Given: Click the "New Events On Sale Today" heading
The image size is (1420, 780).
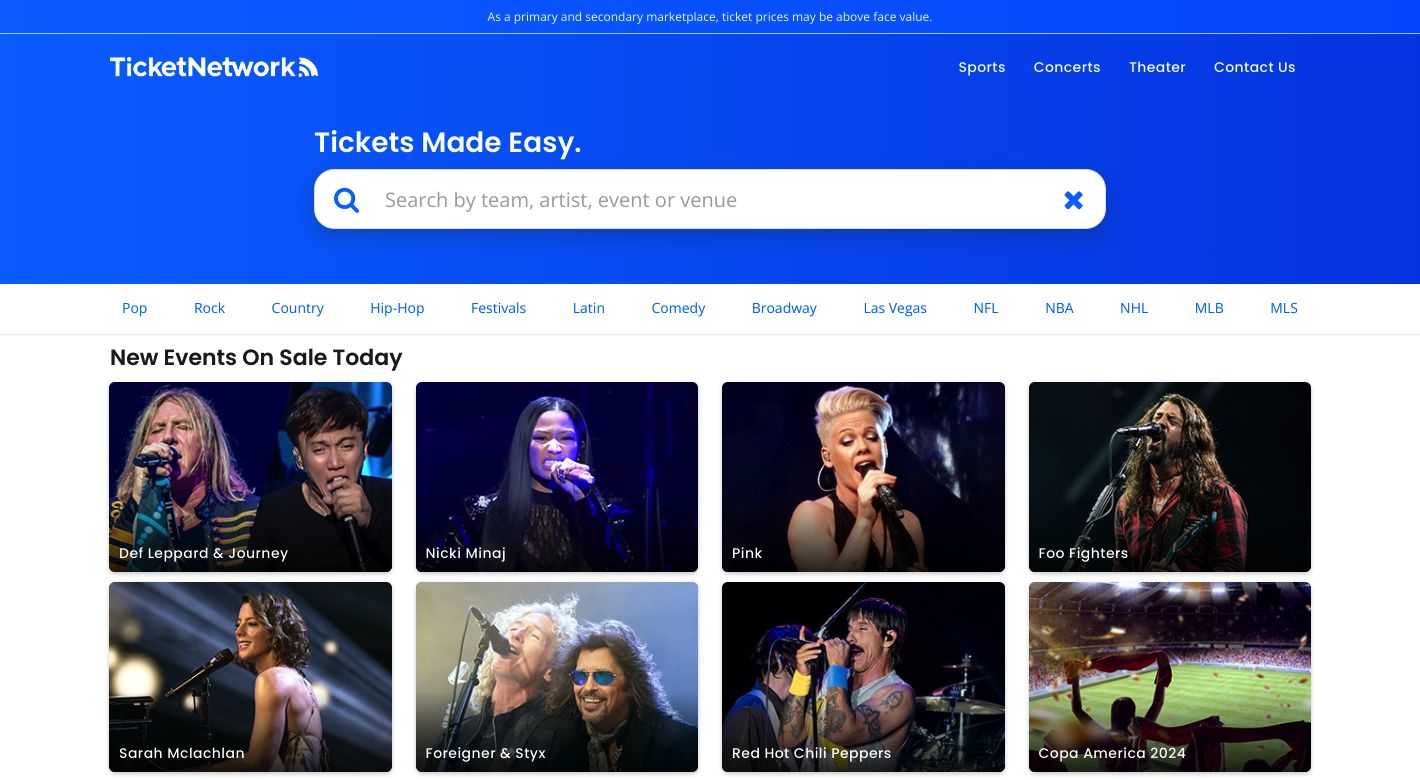Looking at the screenshot, I should [x=256, y=358].
